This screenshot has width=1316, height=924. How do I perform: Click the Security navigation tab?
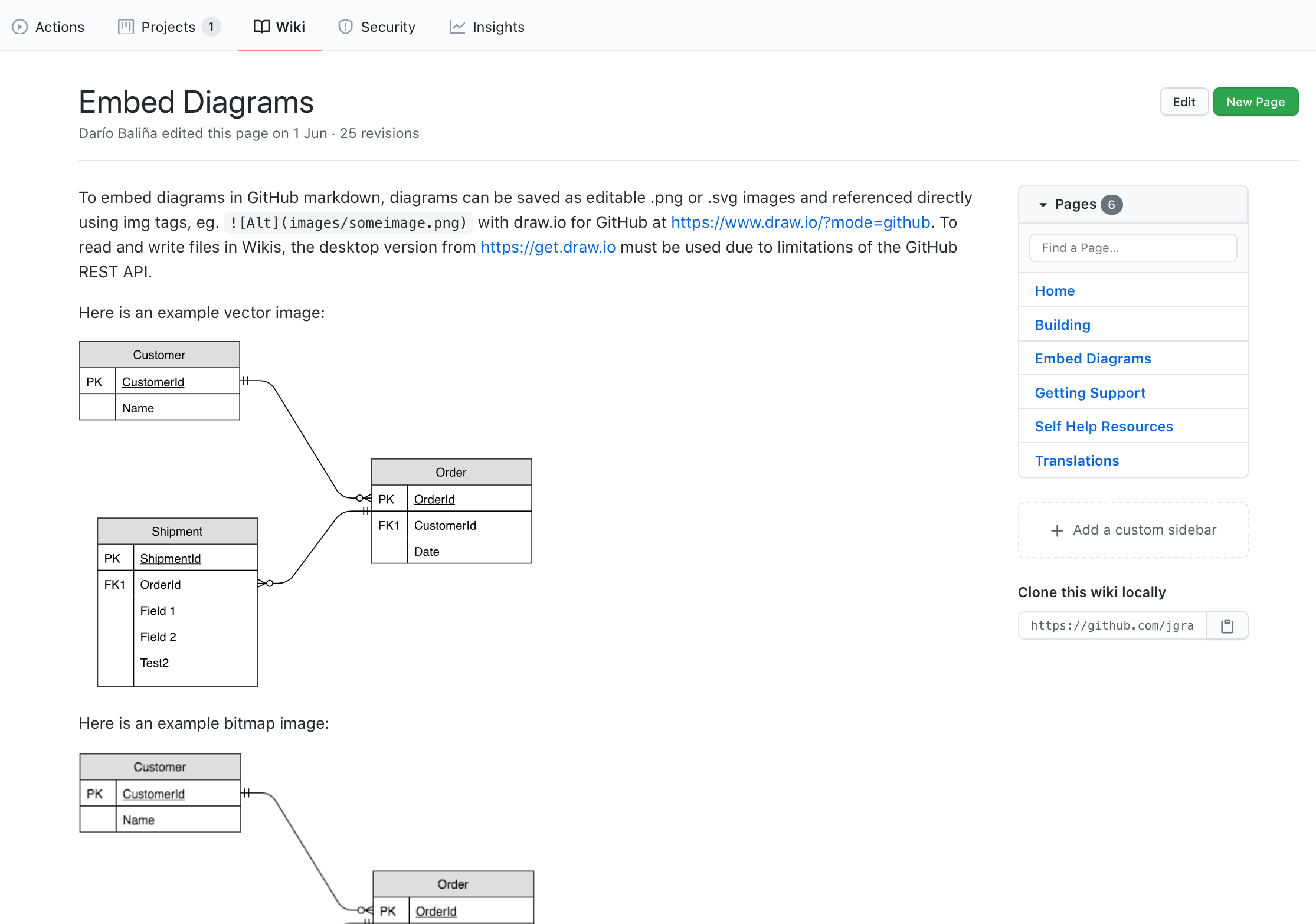tap(388, 27)
